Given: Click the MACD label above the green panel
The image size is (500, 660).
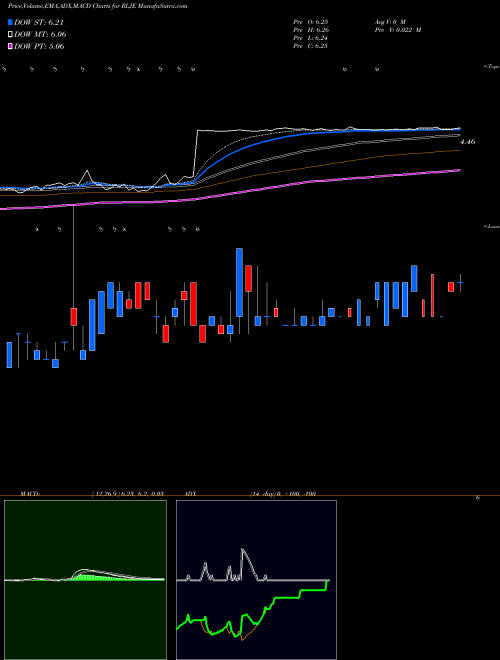Looking at the screenshot, I should click(30, 494).
